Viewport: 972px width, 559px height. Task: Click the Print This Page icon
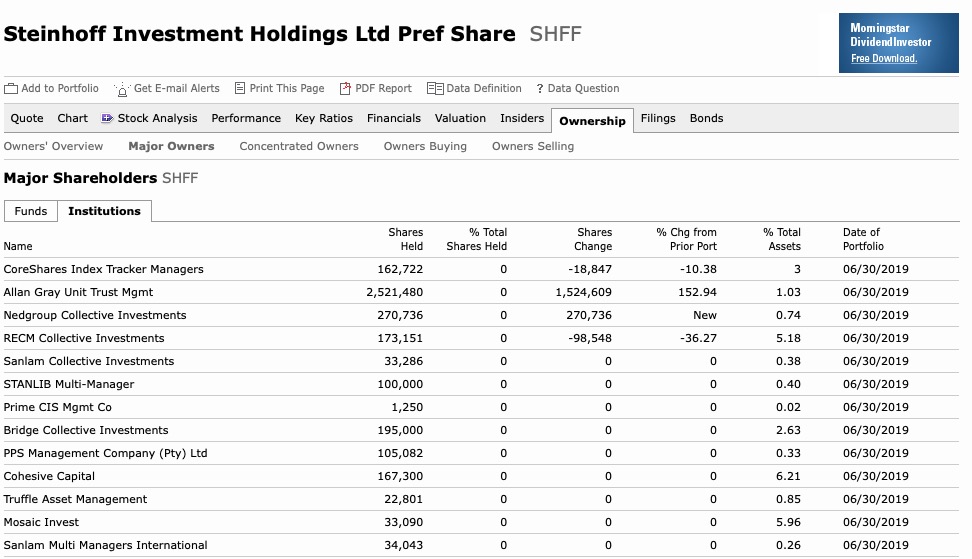click(240, 88)
